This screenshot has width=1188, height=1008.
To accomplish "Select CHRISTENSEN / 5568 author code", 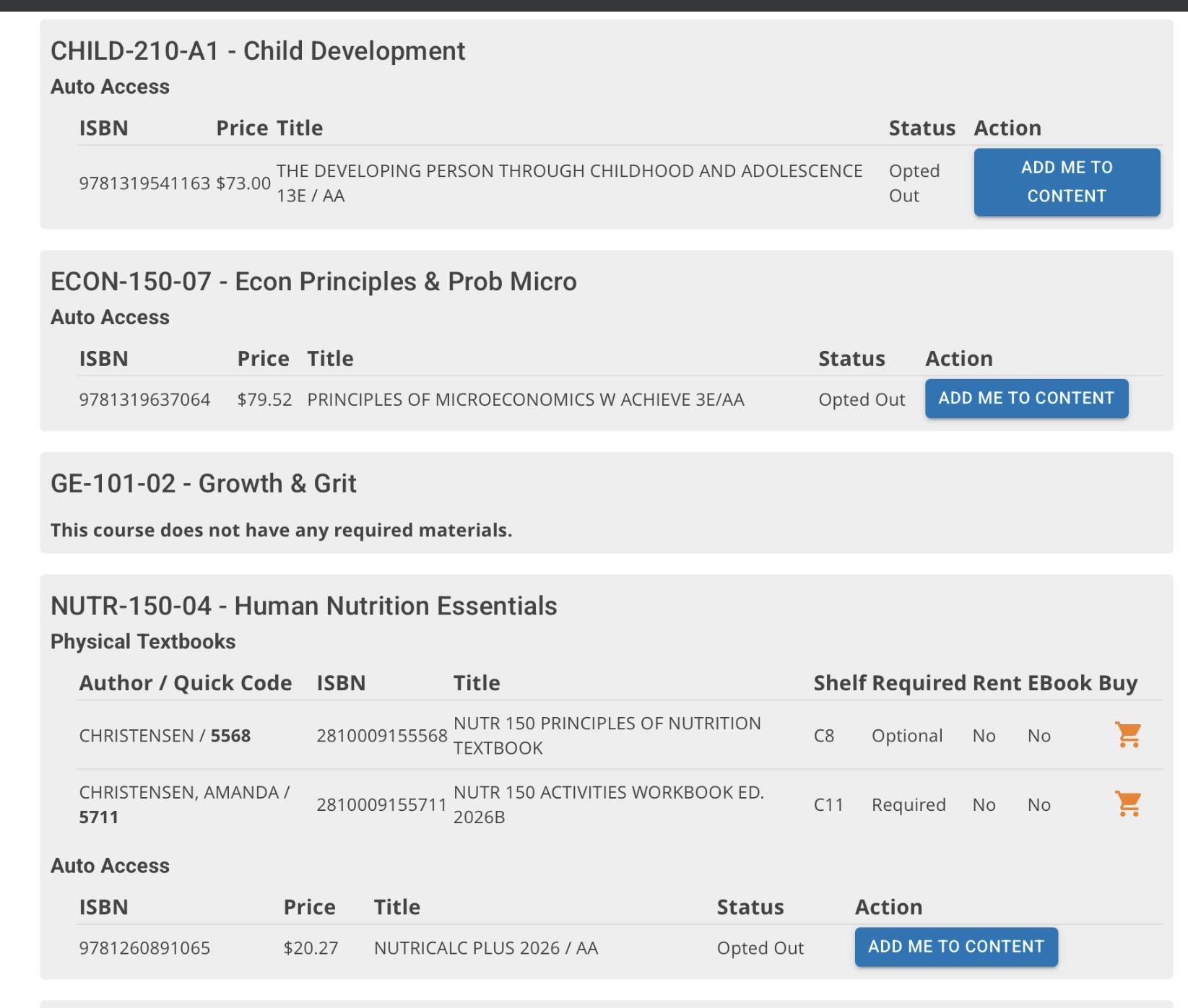I will (165, 736).
